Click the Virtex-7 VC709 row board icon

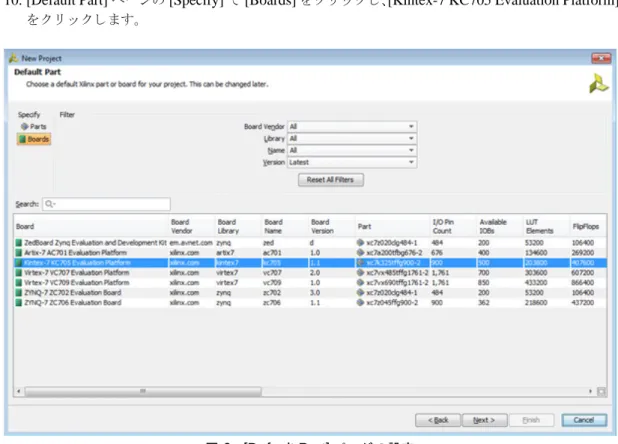tap(19, 282)
